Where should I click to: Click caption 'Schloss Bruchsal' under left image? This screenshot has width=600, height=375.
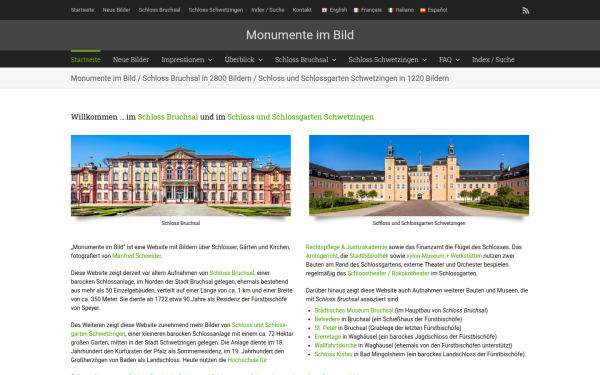(181, 223)
